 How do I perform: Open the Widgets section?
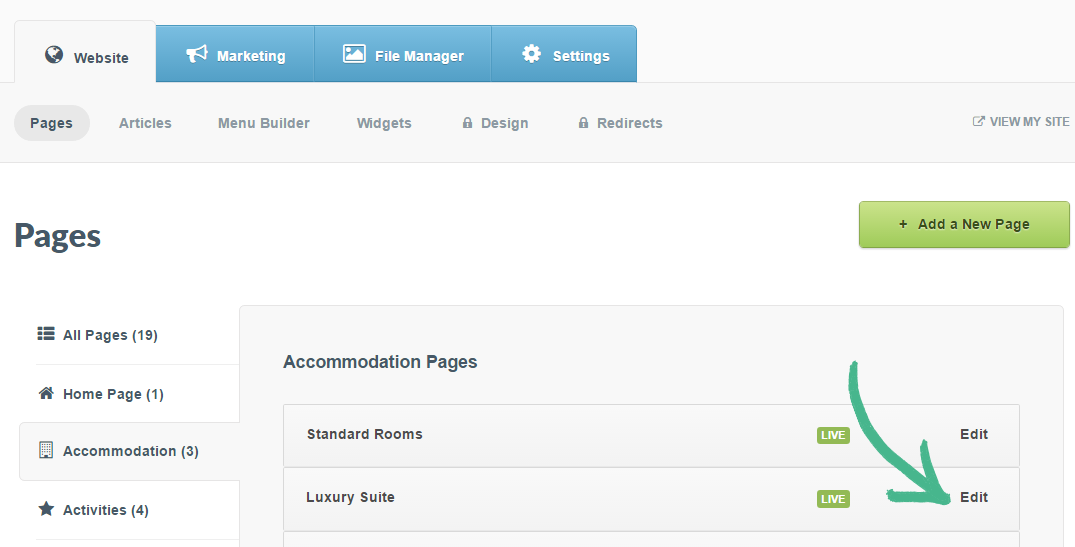384,123
